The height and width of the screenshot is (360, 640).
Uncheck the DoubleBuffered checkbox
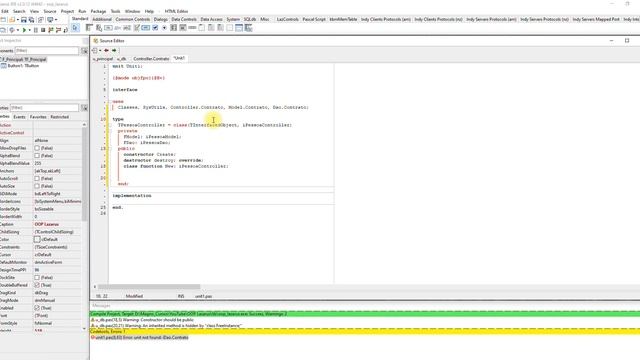37,285
